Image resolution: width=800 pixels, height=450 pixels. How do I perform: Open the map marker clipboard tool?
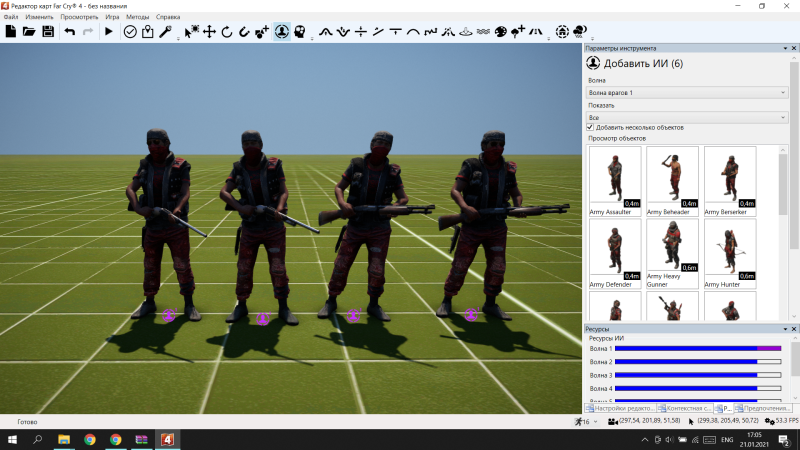click(x=147, y=32)
